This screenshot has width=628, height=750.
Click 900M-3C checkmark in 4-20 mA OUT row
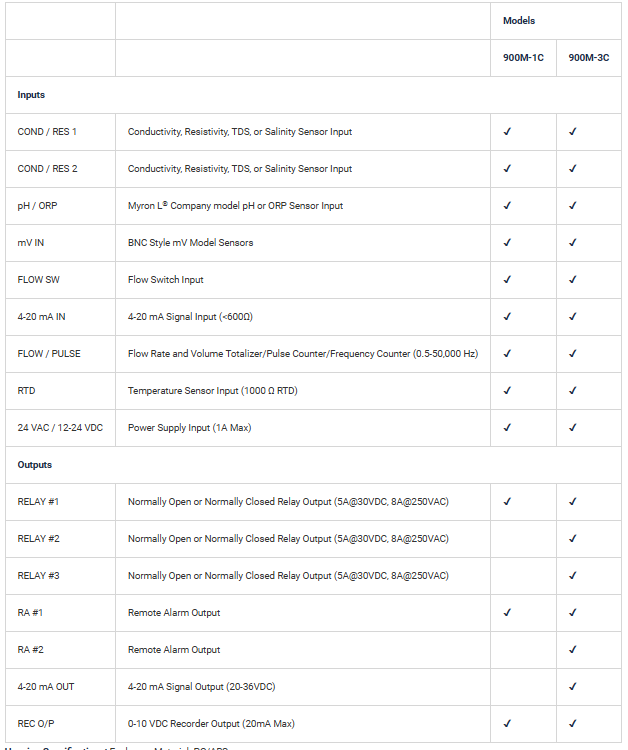click(x=573, y=687)
